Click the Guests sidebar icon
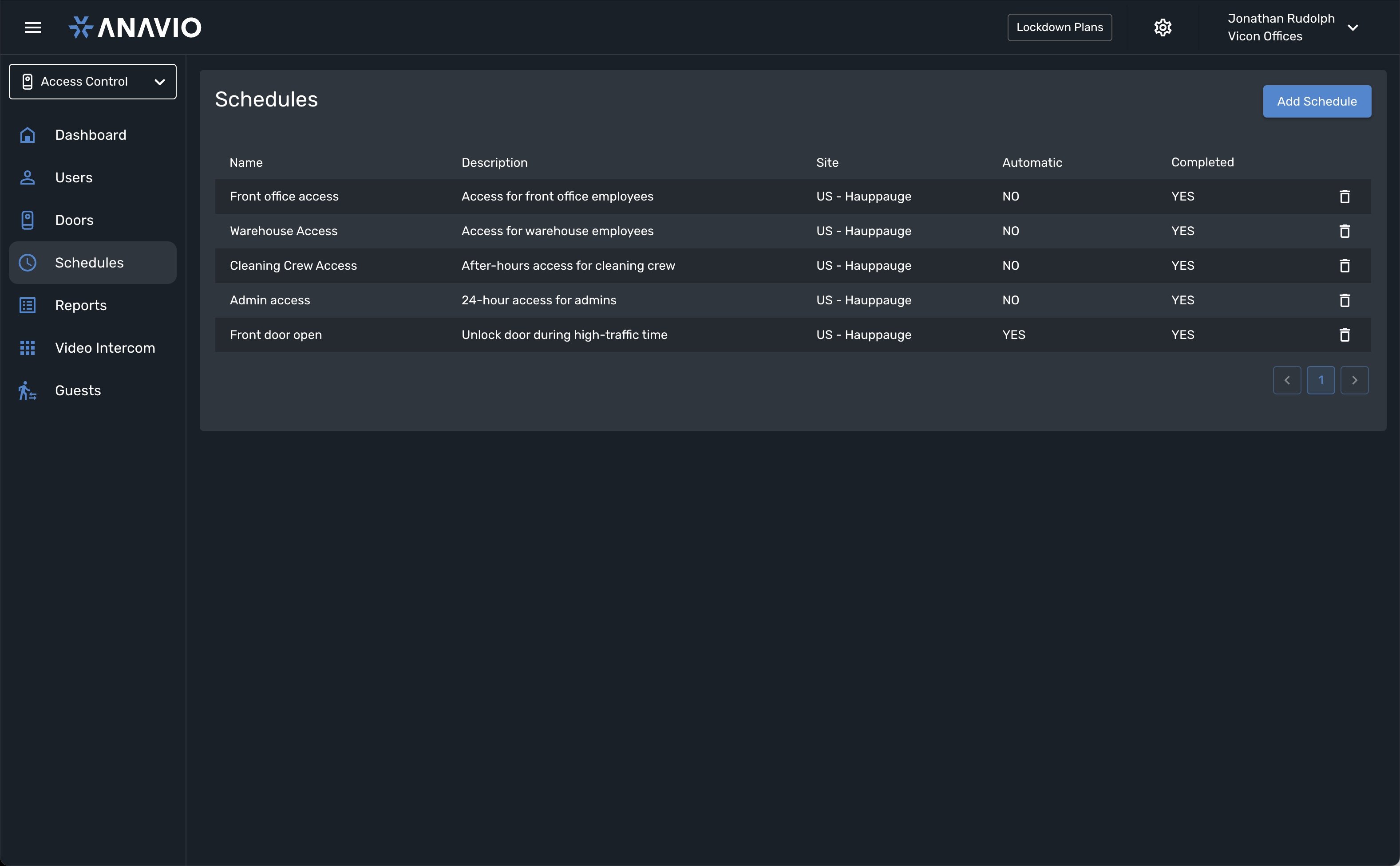The width and height of the screenshot is (1400, 866). pyautogui.click(x=27, y=390)
